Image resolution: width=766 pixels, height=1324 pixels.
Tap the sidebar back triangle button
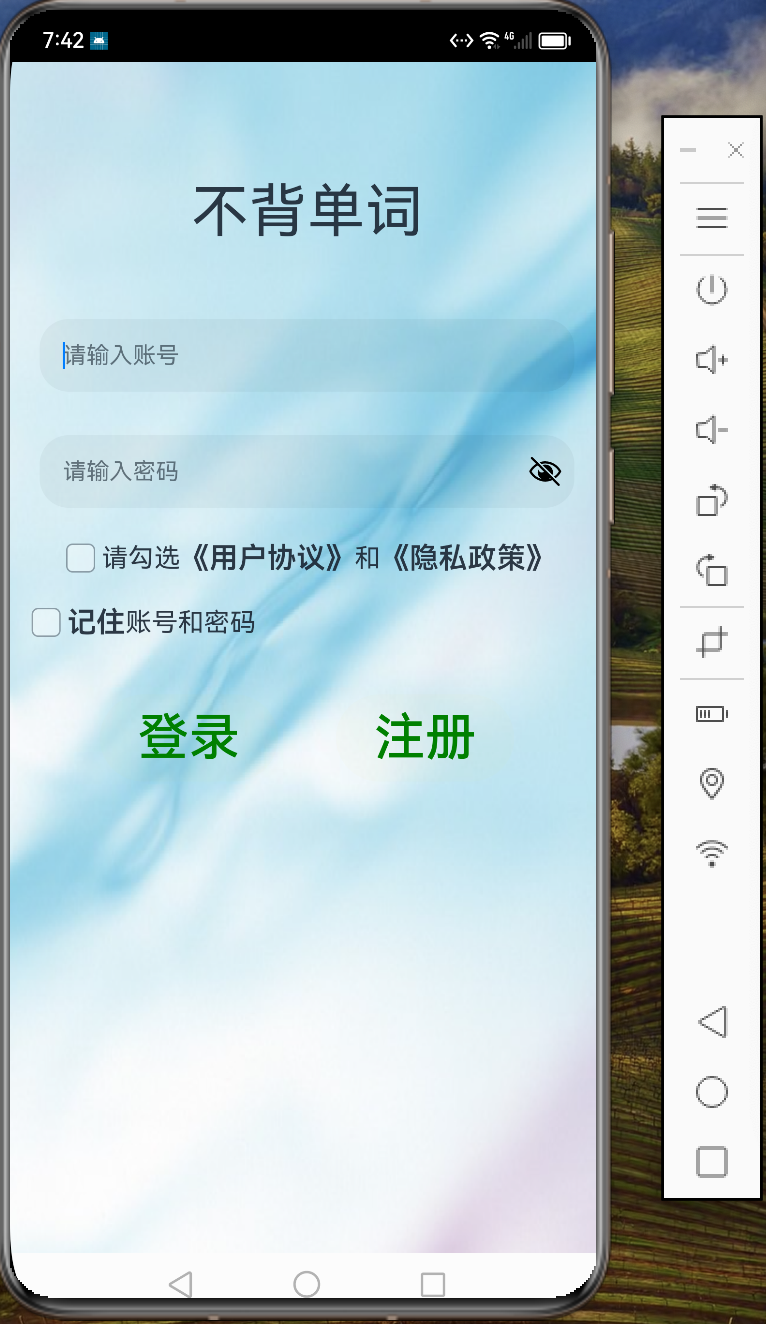(x=711, y=1022)
